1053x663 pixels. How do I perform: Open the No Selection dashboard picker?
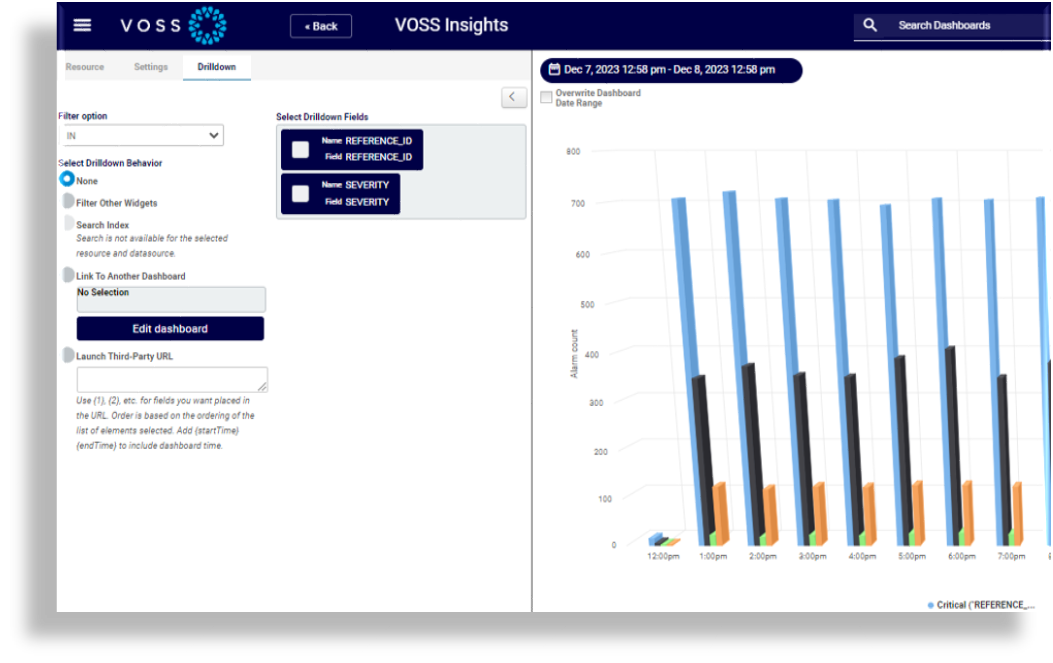pyautogui.click(x=171, y=299)
